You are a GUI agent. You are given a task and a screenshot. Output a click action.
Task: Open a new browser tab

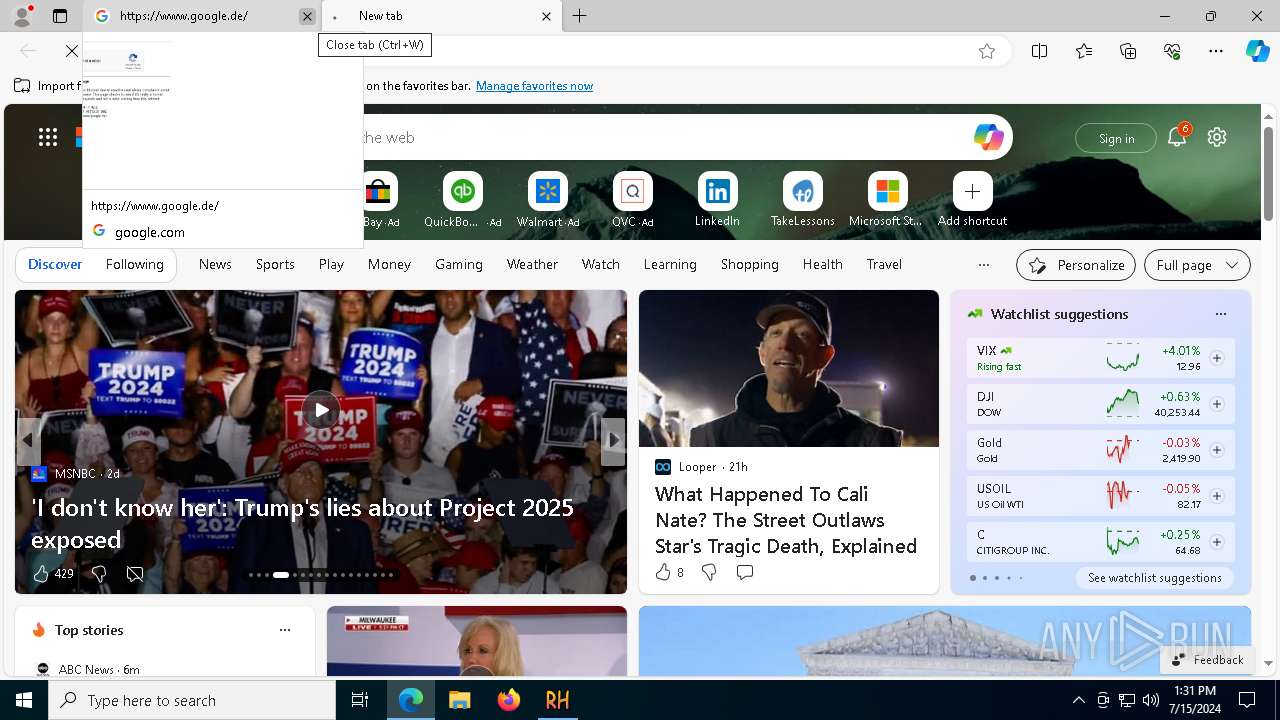580,16
